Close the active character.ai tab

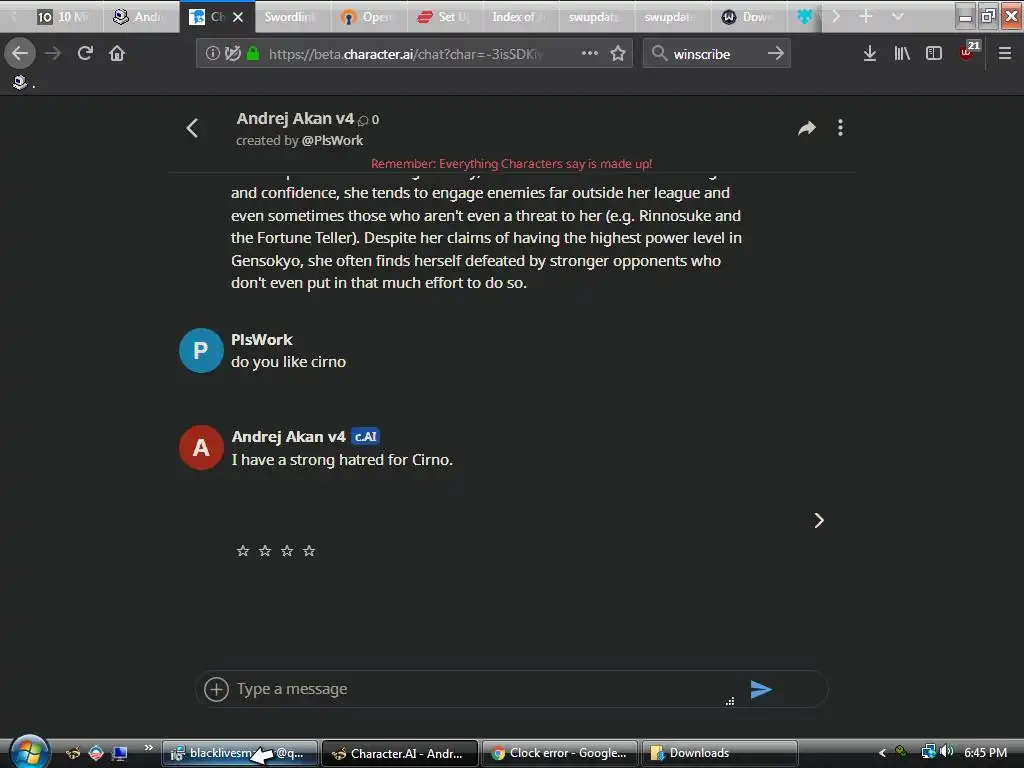pyautogui.click(x=238, y=17)
